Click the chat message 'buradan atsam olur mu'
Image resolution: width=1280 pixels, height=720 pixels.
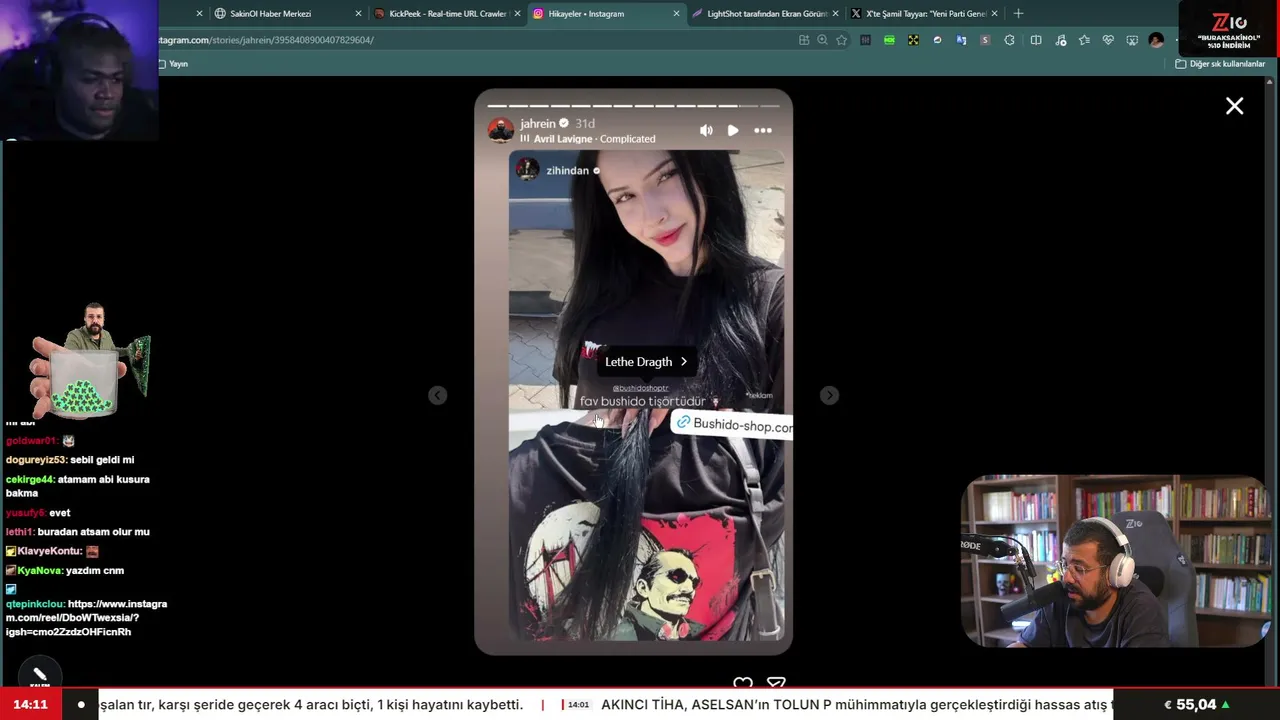[93, 532]
